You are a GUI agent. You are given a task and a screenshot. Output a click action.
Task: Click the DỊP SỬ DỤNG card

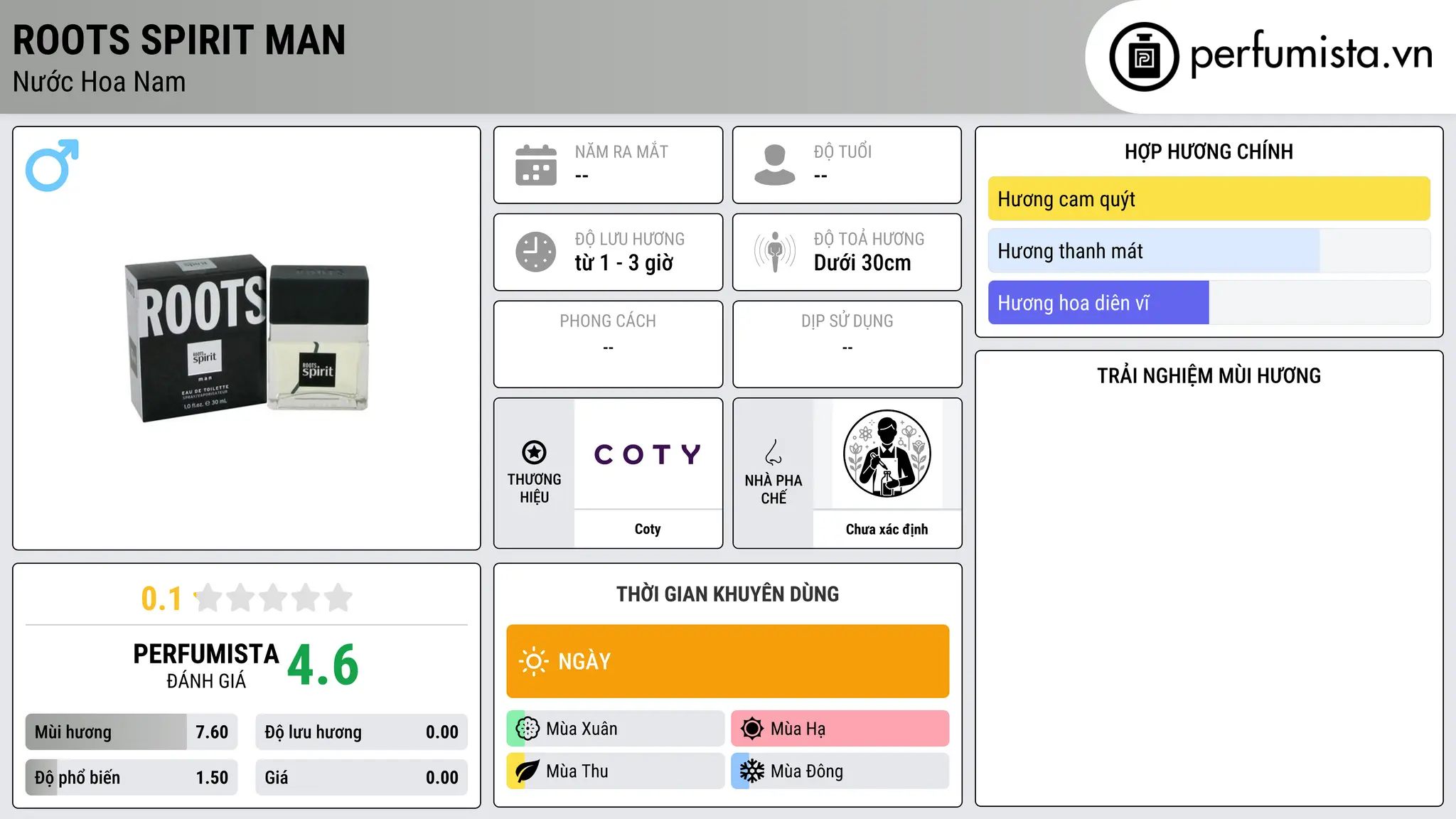tap(847, 344)
